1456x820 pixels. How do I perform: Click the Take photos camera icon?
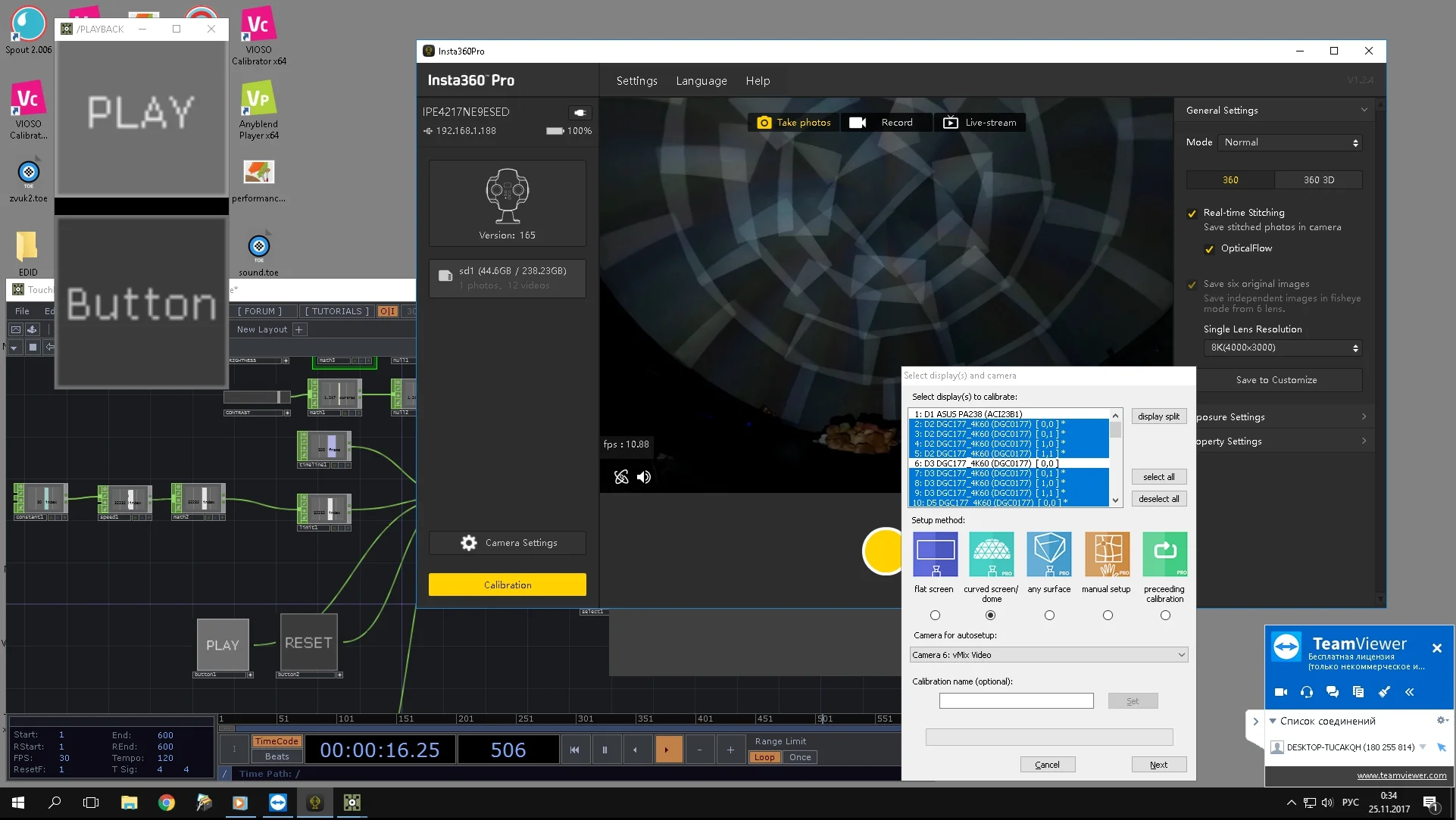click(764, 123)
